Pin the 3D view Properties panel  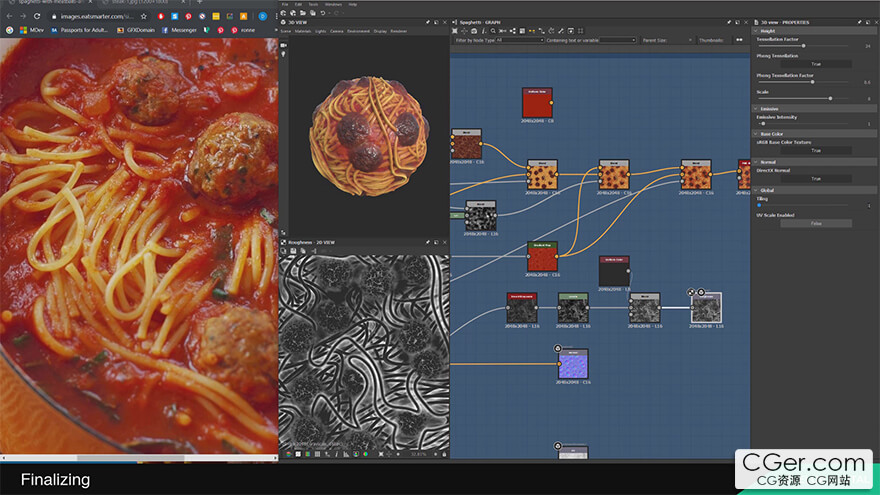click(860, 20)
